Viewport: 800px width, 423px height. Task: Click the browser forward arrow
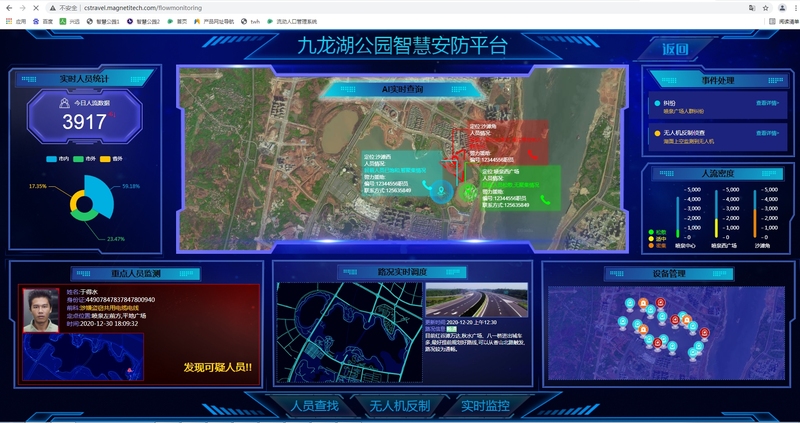(22, 8)
